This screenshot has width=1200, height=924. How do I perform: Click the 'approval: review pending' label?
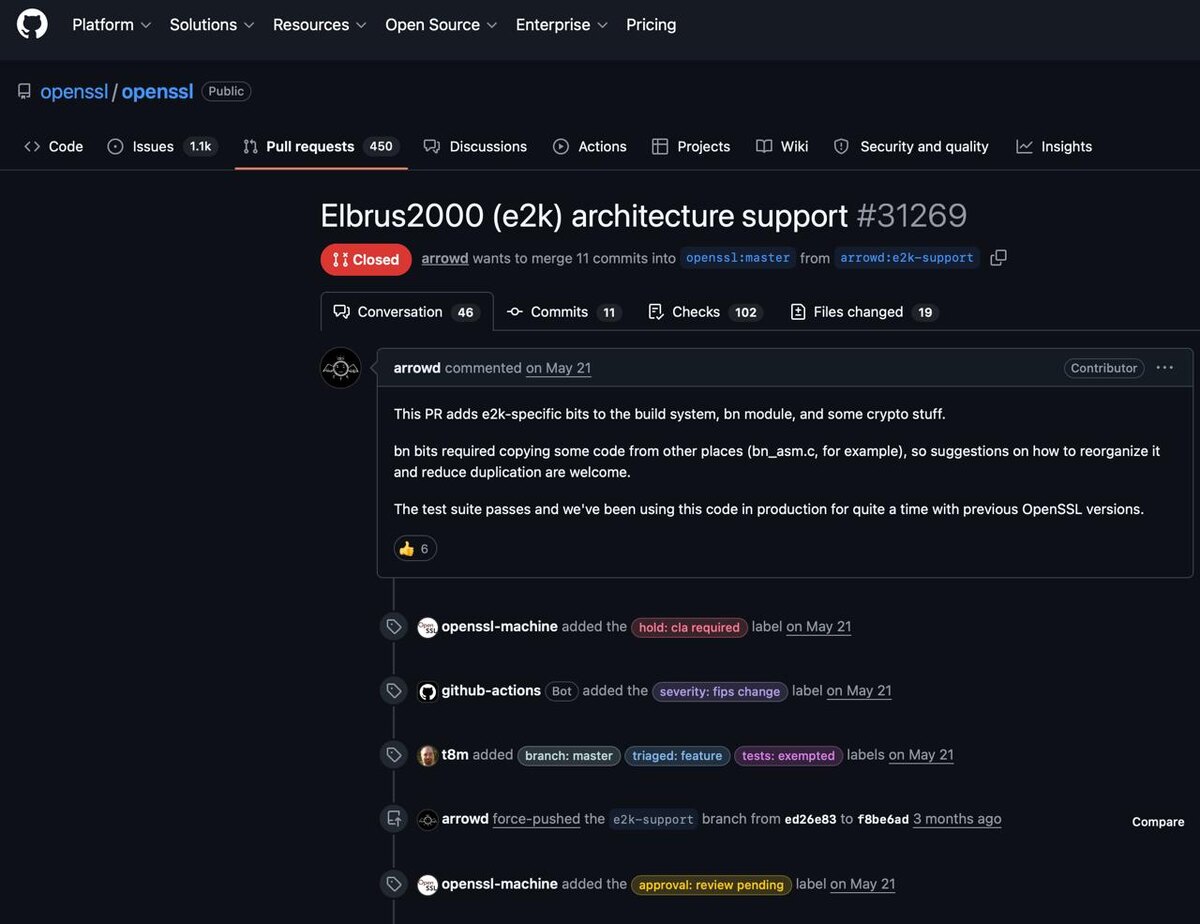tap(711, 884)
